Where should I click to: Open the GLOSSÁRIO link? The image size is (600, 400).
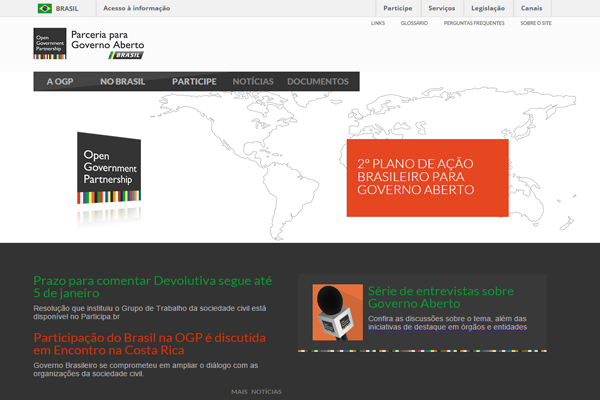point(415,22)
